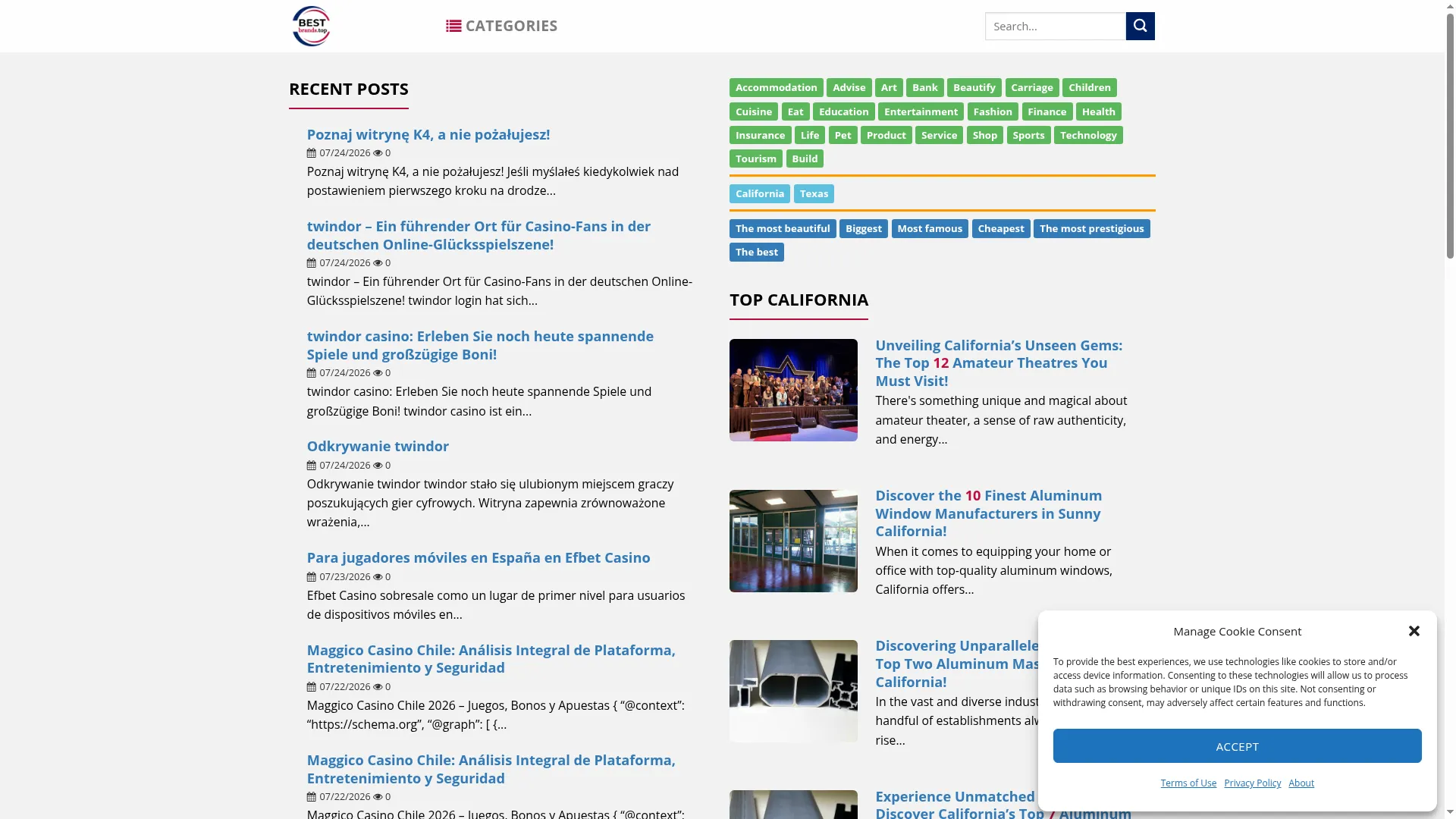
Task: Click calendar icon under Odkrywanie twindor
Action: pos(312,466)
